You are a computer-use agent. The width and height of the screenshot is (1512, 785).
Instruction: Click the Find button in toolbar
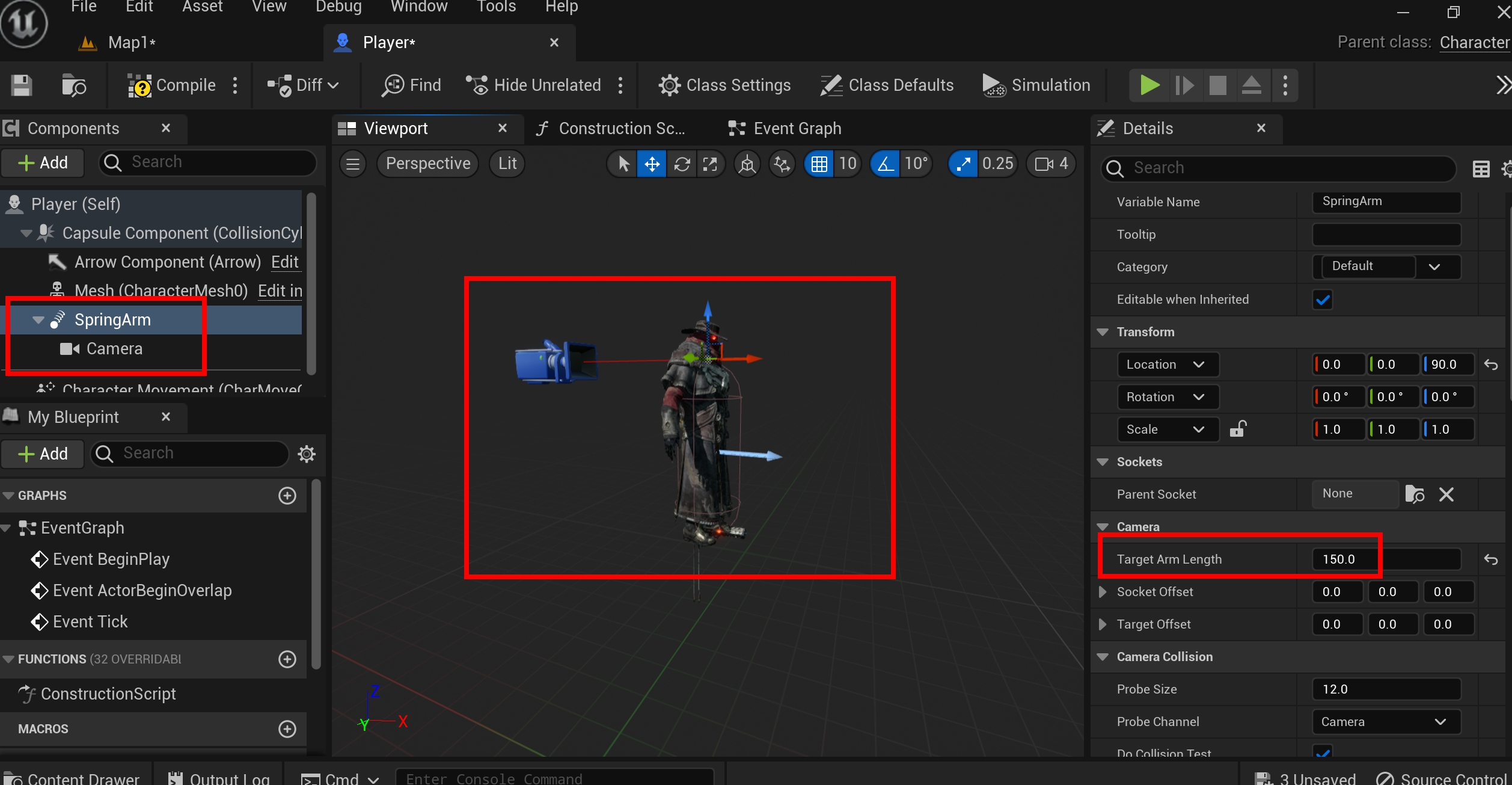point(411,85)
